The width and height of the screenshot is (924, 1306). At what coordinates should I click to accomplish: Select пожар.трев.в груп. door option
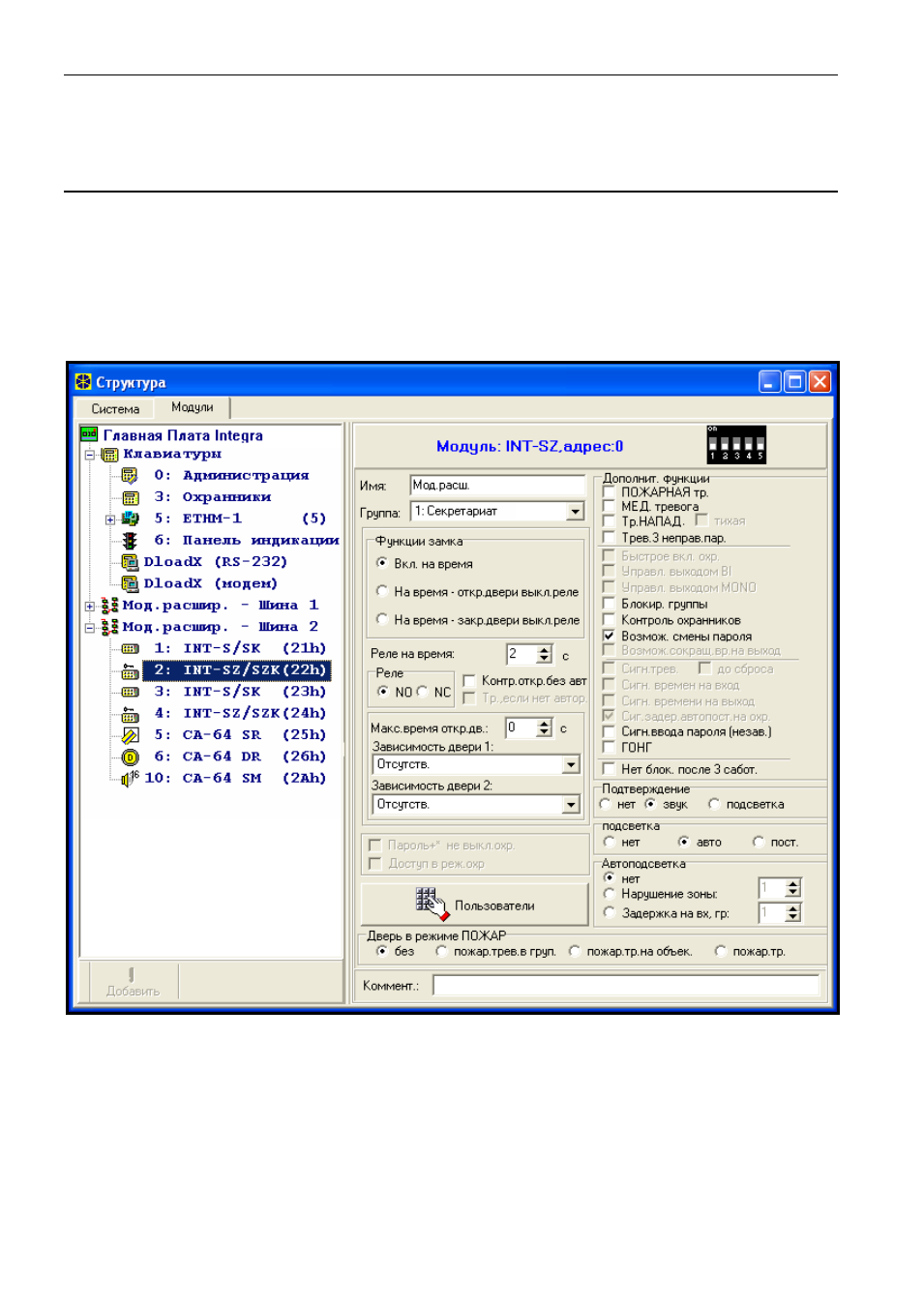tap(441, 951)
